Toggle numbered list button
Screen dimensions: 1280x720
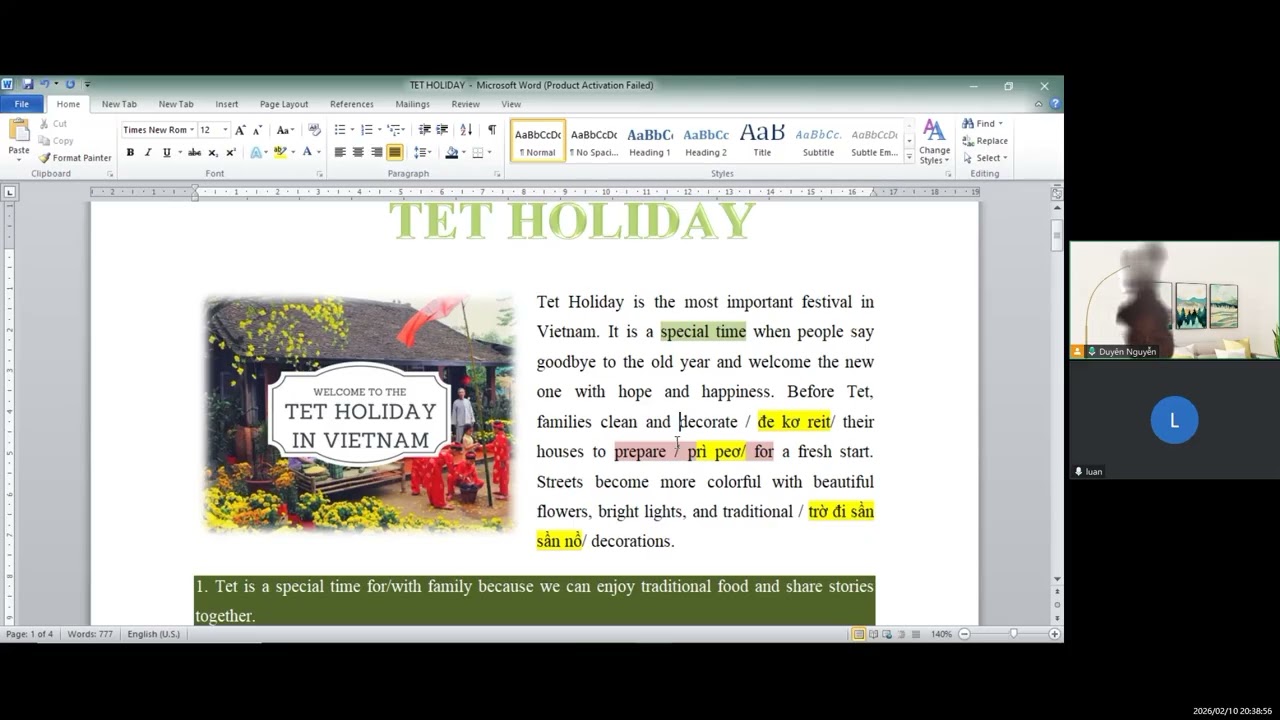(x=366, y=130)
